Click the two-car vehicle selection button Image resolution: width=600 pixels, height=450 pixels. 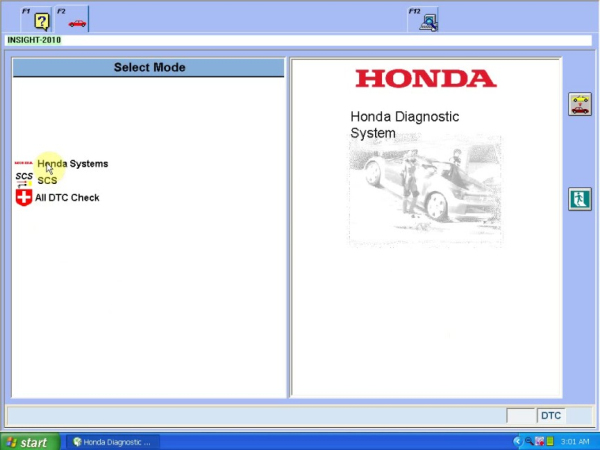pyautogui.click(x=580, y=104)
